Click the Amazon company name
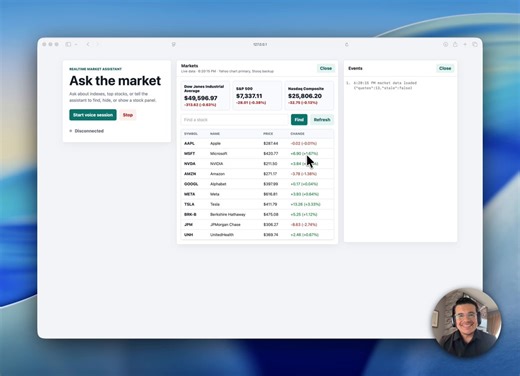This screenshot has width=520, height=376. point(217,174)
